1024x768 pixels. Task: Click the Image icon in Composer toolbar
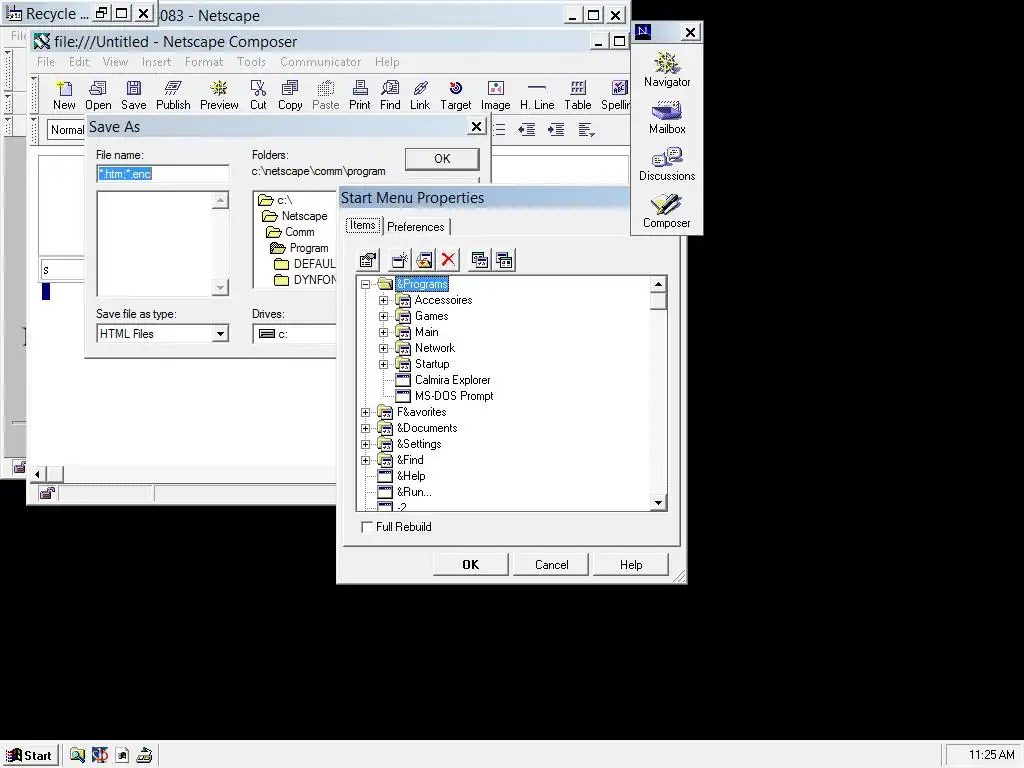click(x=496, y=95)
